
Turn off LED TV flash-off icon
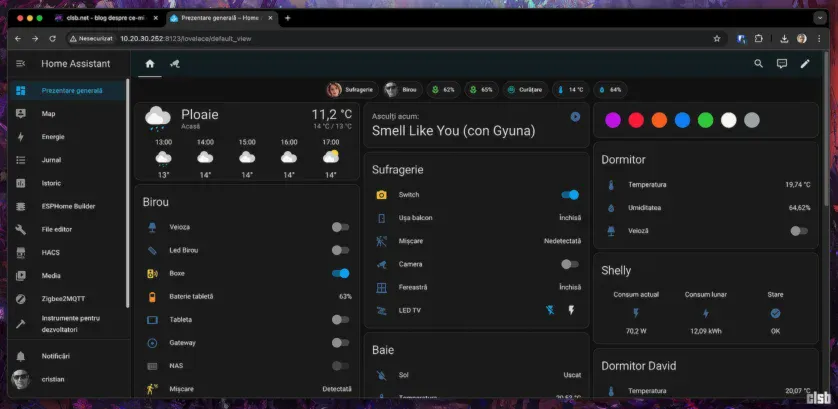click(x=550, y=310)
